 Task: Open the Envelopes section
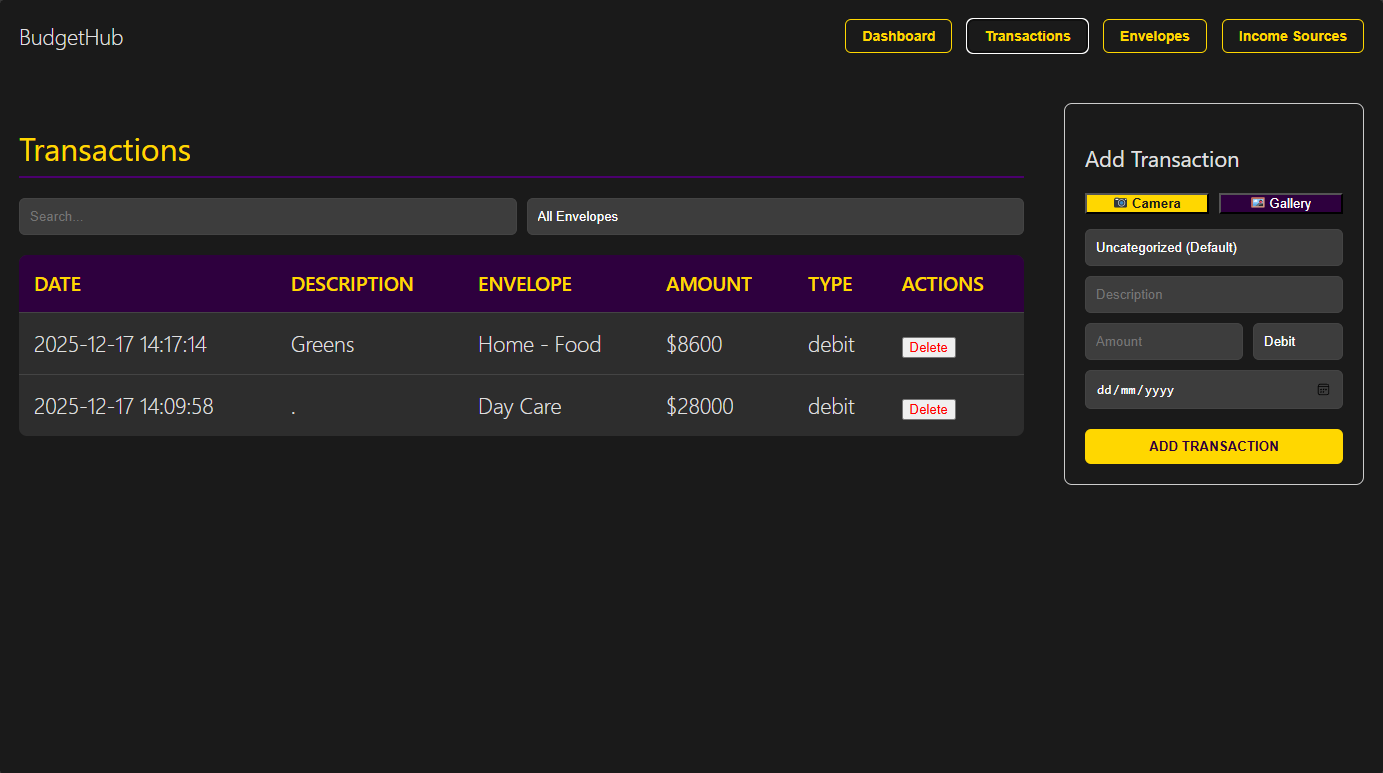pyautogui.click(x=1154, y=35)
